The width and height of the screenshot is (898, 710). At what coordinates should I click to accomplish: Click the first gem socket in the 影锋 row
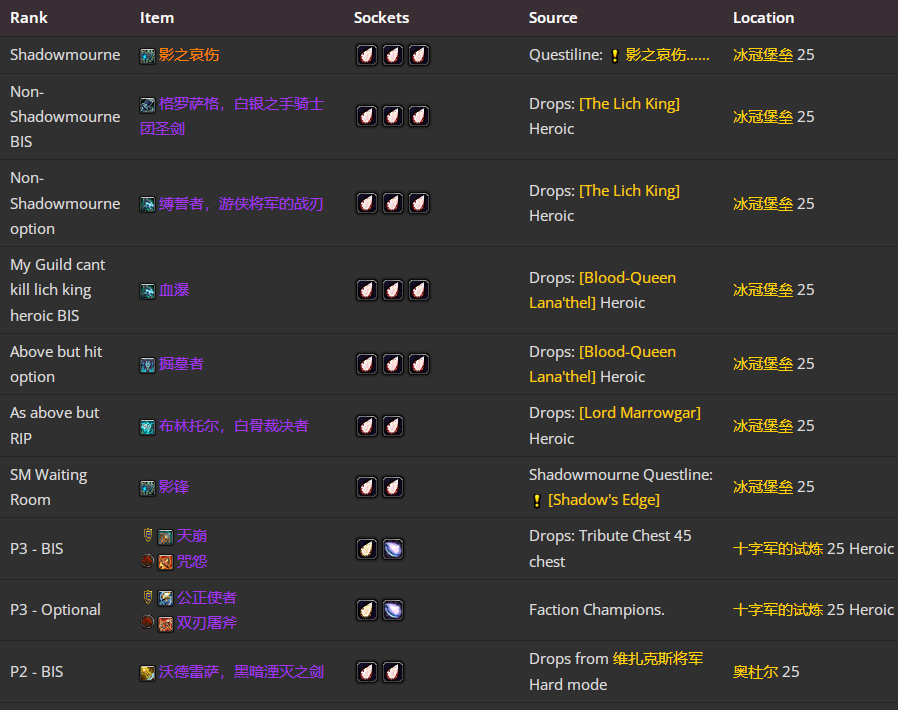tap(367, 487)
